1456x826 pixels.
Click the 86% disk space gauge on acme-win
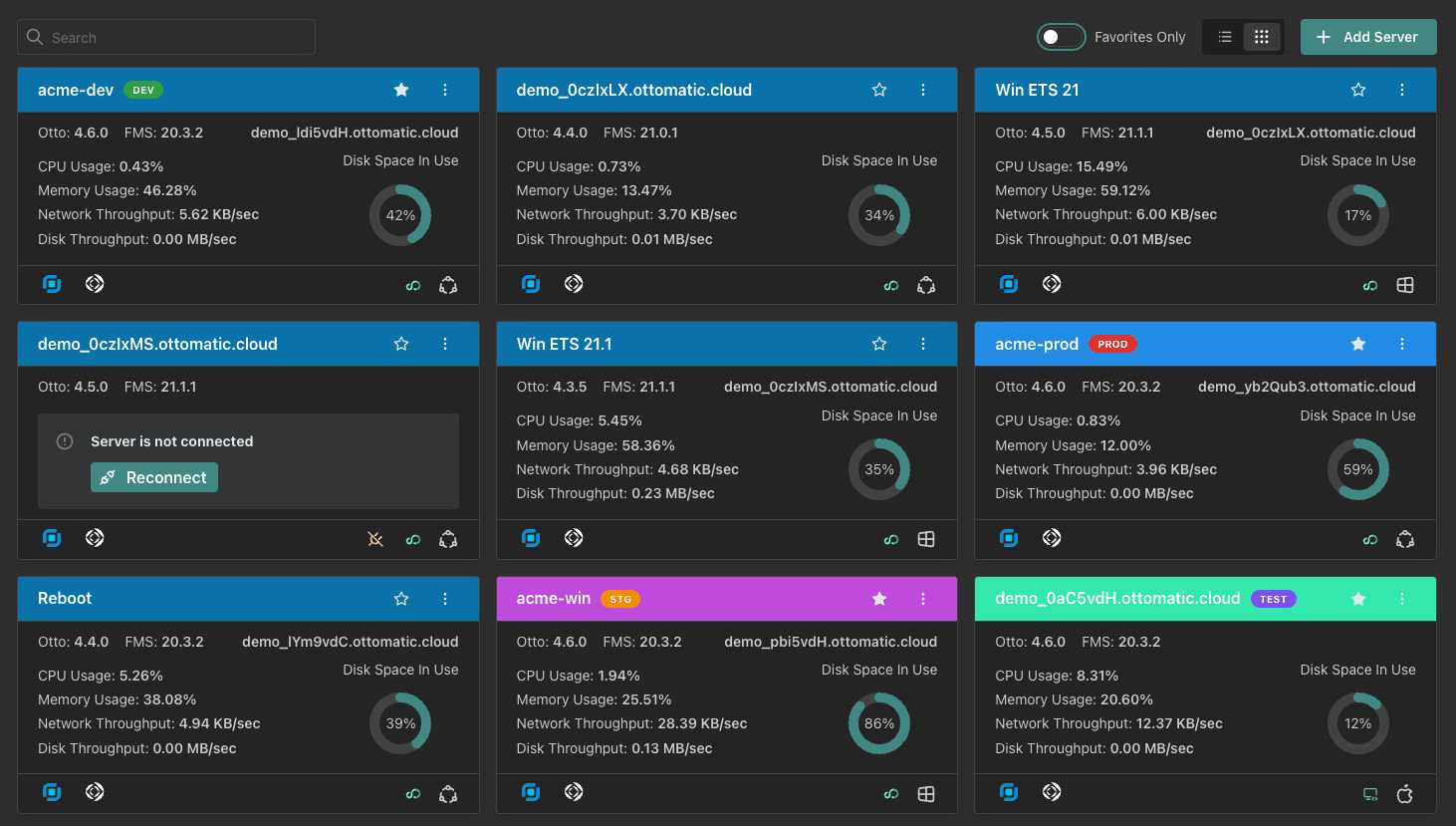click(x=878, y=723)
